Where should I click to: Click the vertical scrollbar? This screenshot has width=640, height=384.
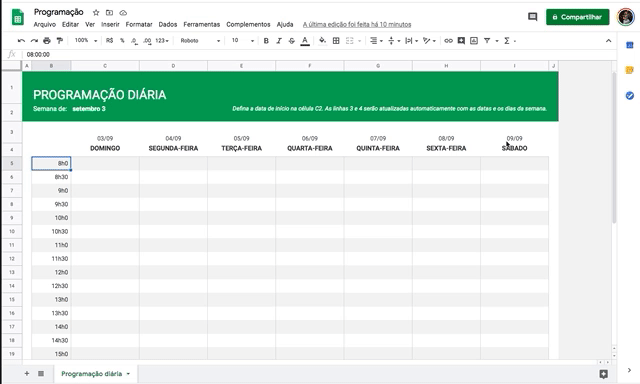(614, 147)
